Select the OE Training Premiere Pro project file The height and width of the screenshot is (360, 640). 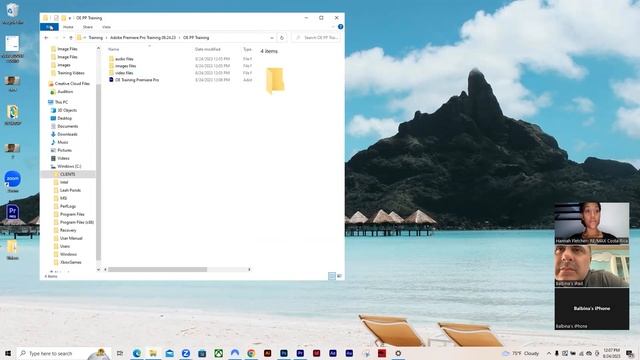click(137, 80)
